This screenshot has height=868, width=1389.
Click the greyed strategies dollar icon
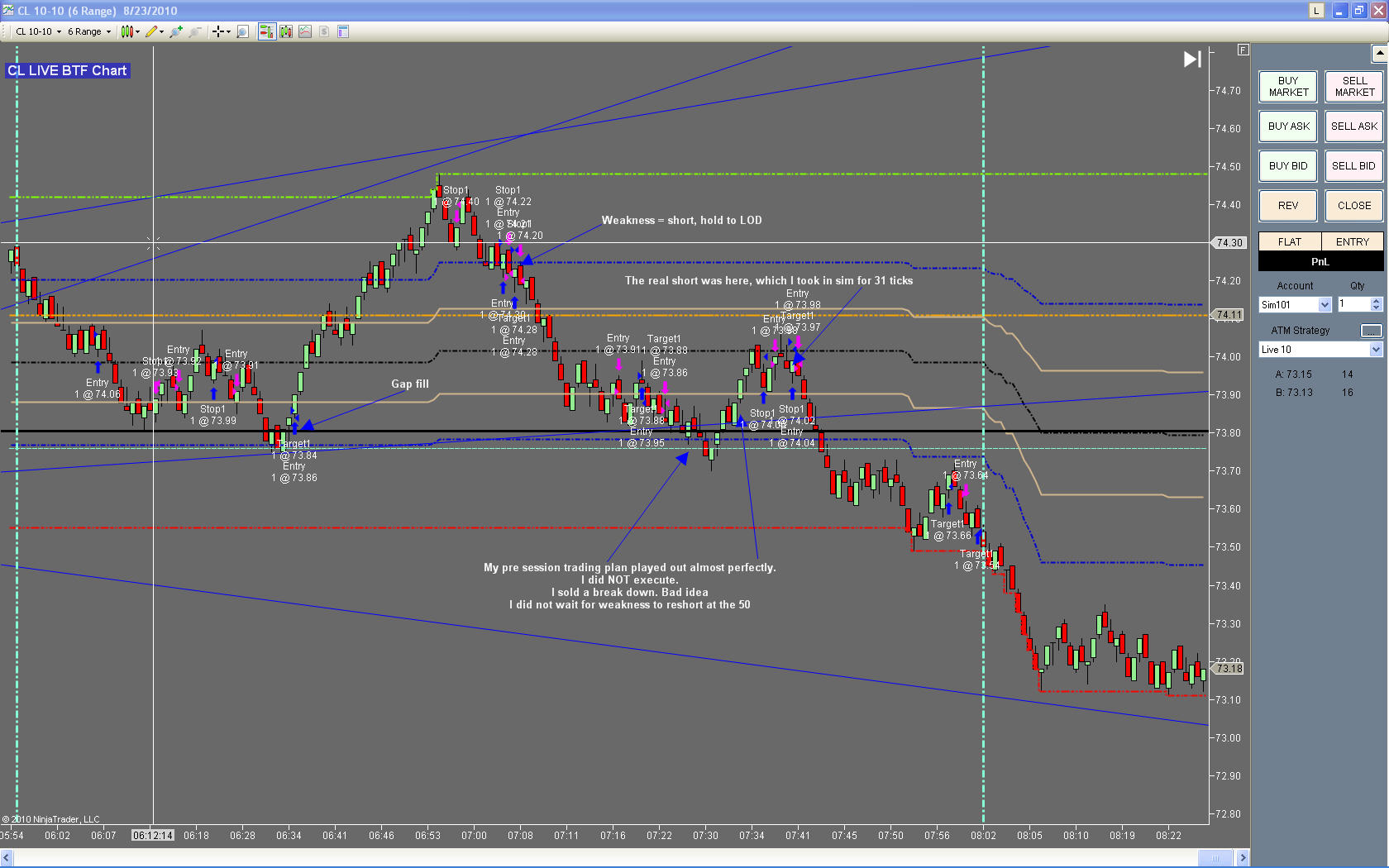324,31
